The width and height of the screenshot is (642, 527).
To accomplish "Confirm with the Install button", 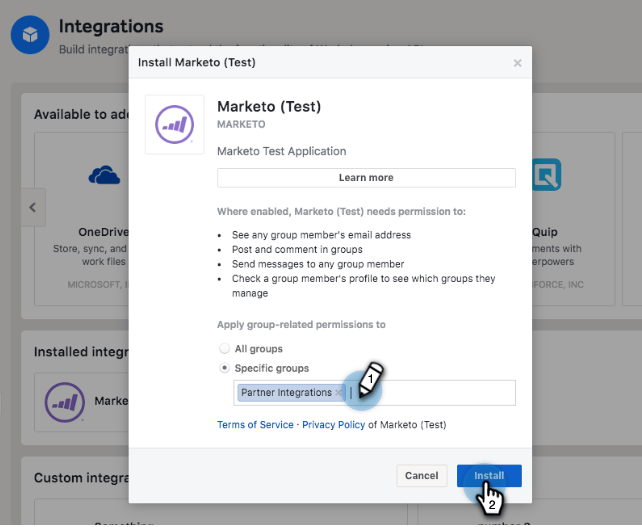I will pos(489,476).
